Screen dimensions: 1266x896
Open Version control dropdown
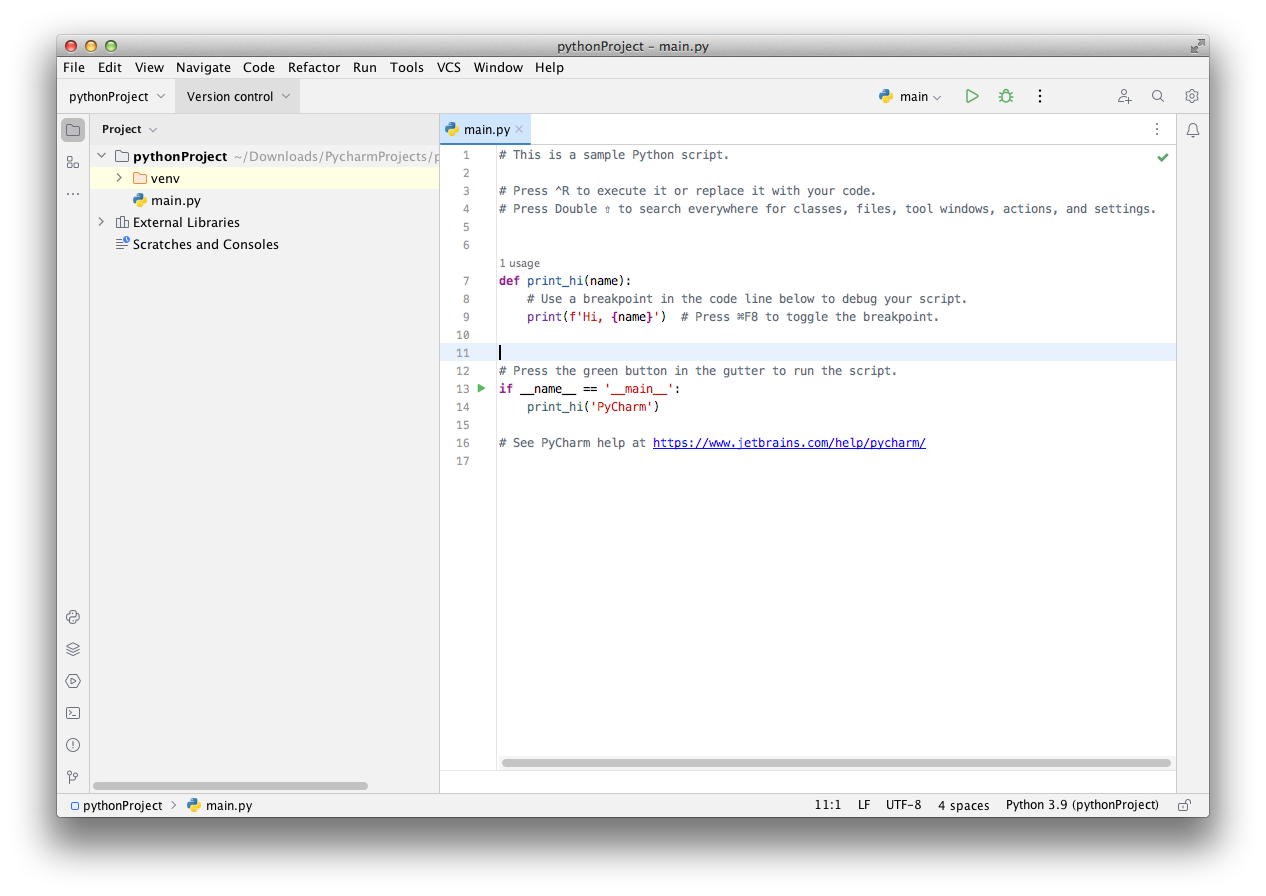pyautogui.click(x=238, y=96)
